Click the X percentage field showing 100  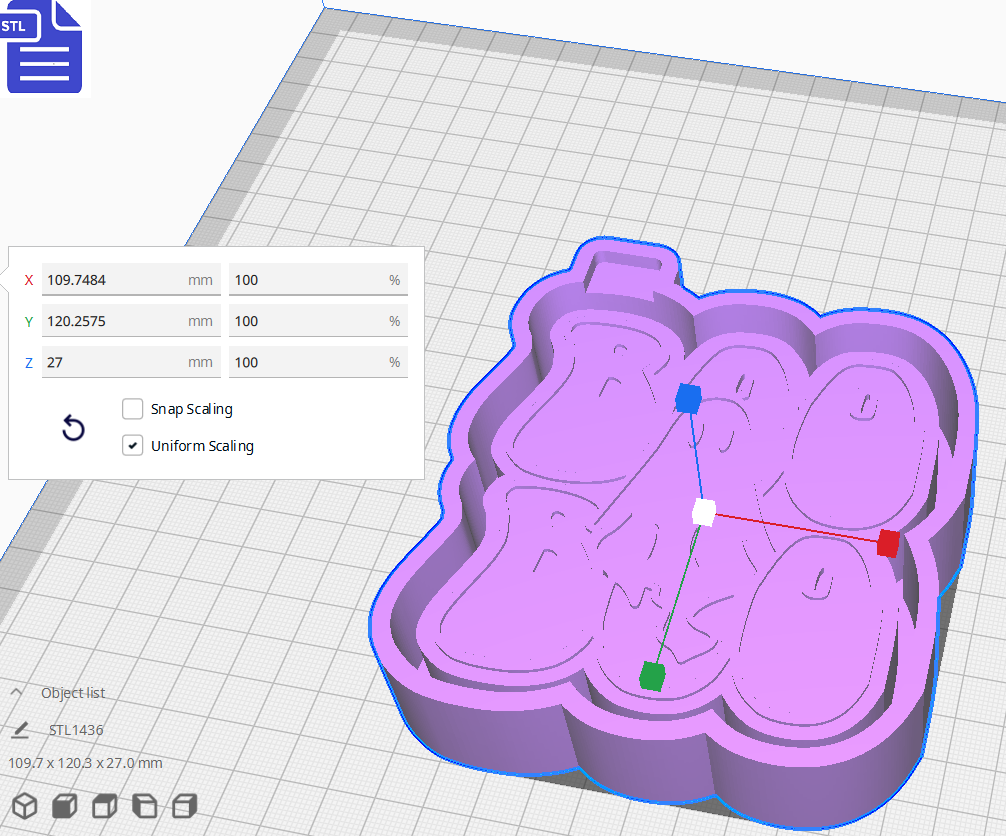(x=318, y=280)
